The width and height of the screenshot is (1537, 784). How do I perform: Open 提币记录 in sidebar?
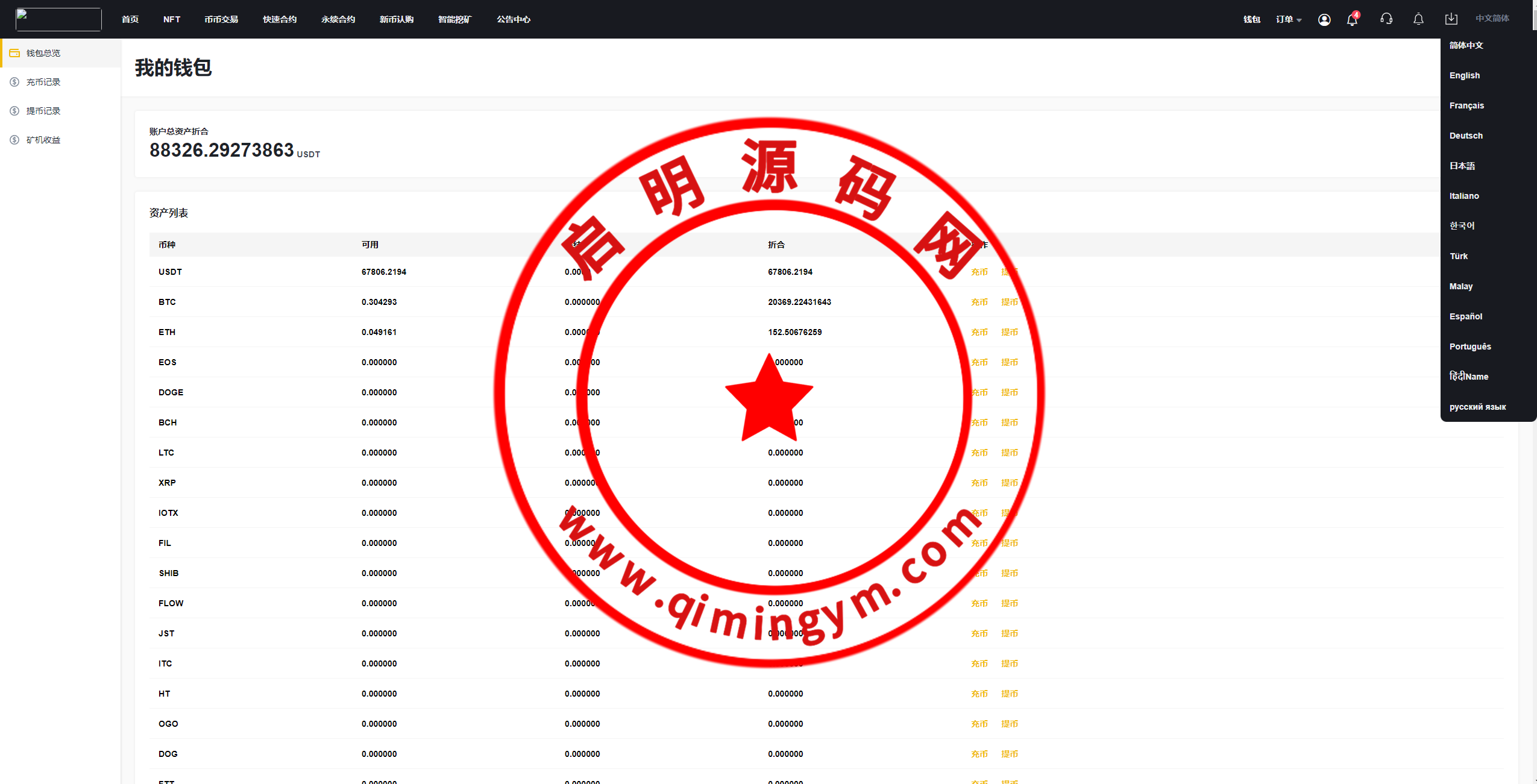point(43,111)
